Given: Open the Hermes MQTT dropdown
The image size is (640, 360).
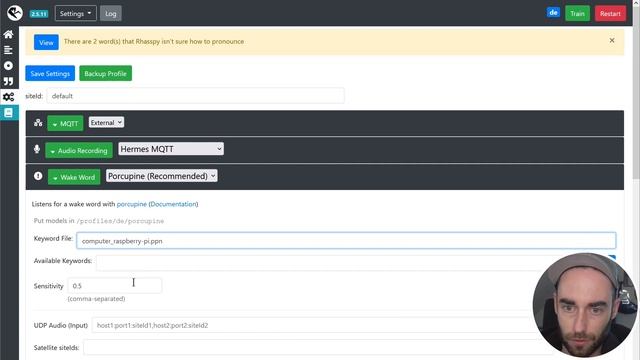Looking at the screenshot, I should [171, 149].
